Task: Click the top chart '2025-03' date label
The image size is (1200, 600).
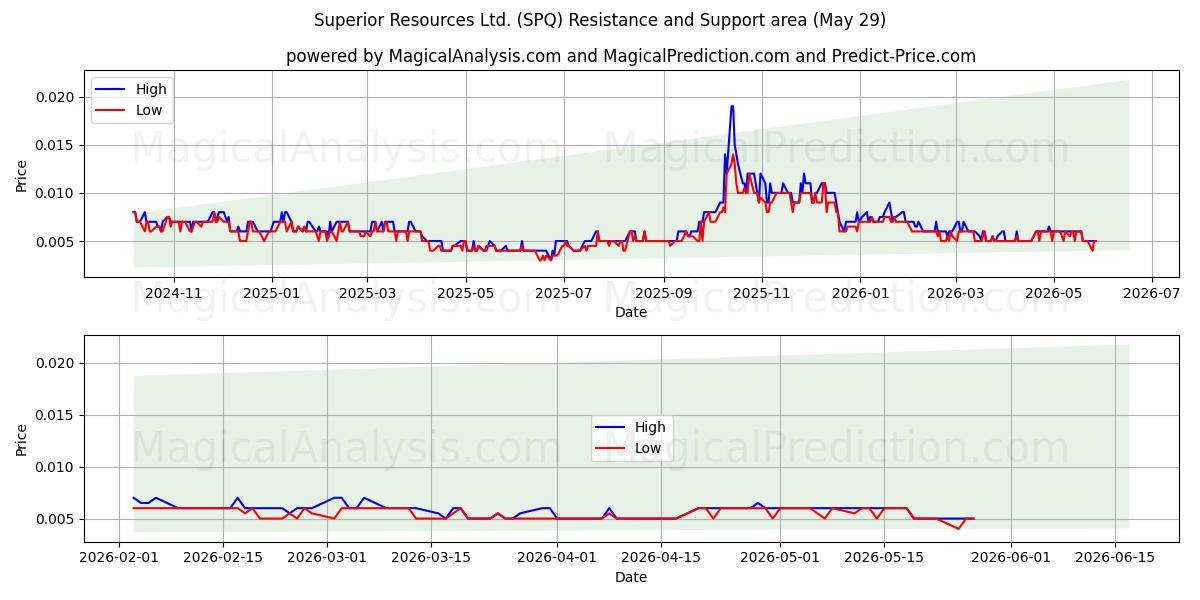Action: coord(367,294)
